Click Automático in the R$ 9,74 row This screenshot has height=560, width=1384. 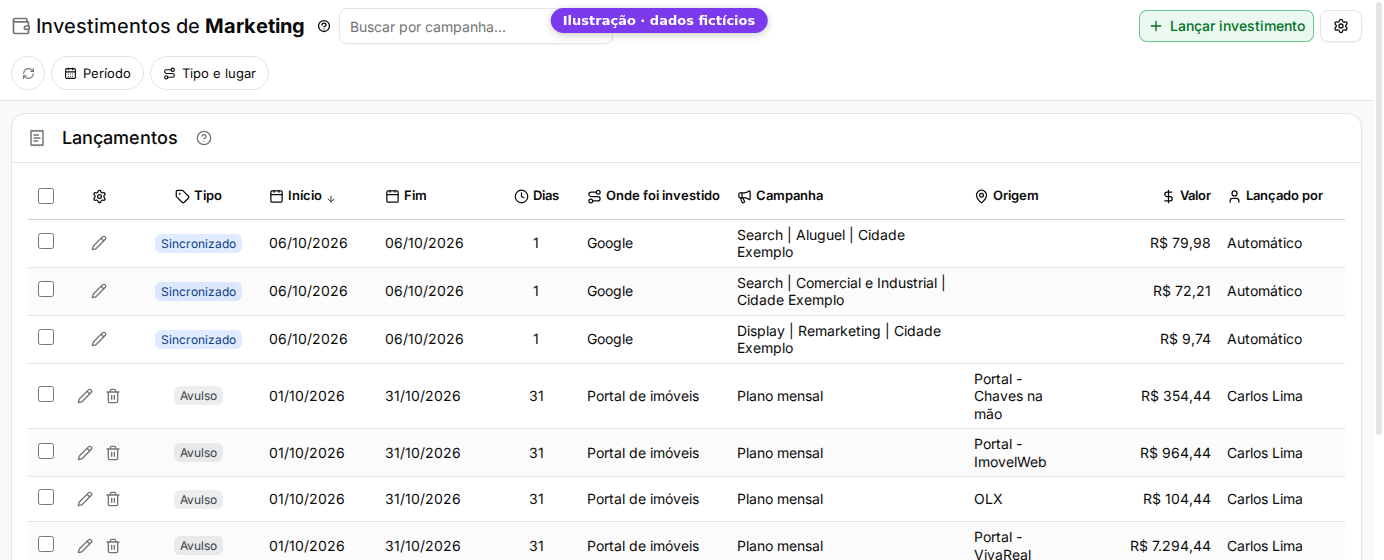(x=1265, y=339)
